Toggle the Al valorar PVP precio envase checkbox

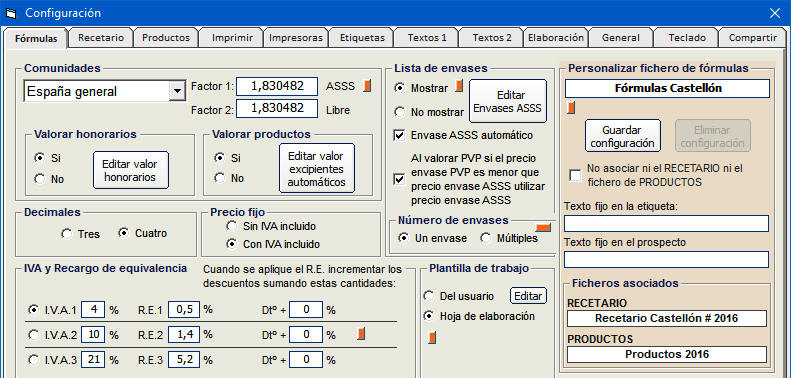399,179
